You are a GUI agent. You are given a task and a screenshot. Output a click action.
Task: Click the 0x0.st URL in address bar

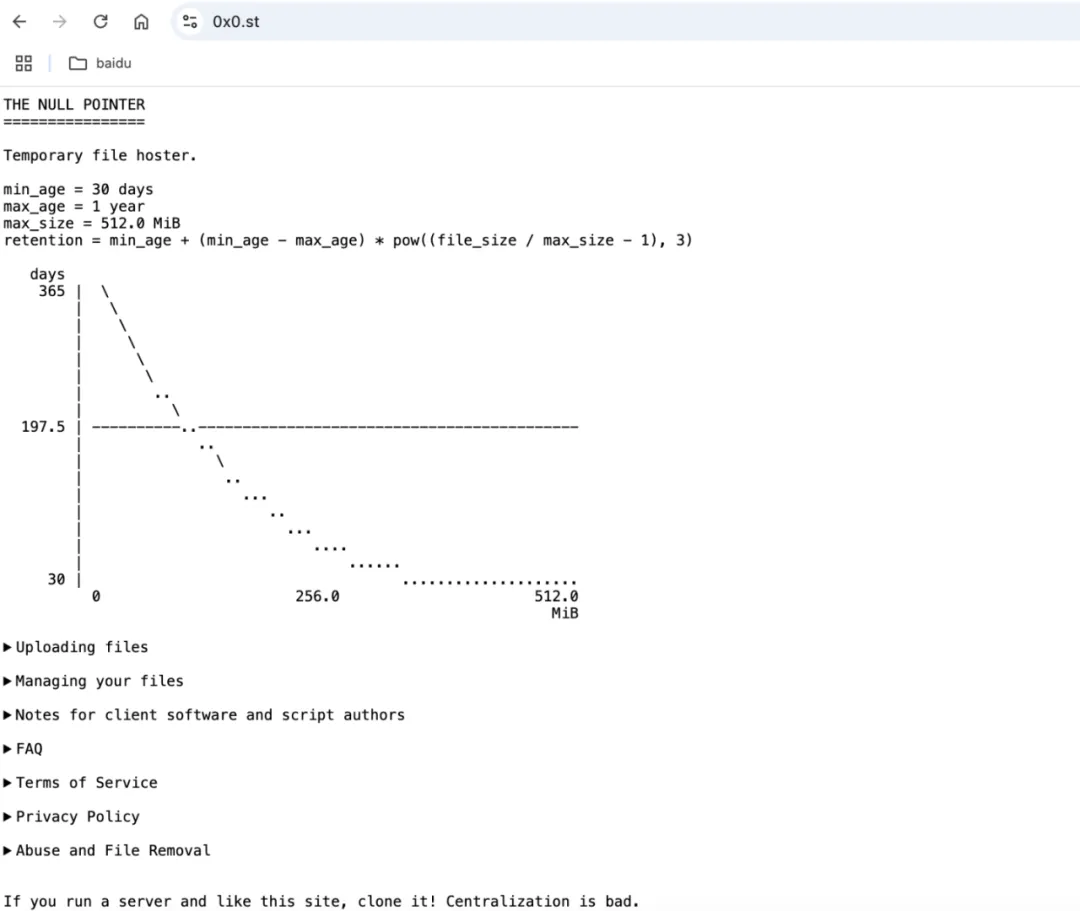[x=236, y=21]
